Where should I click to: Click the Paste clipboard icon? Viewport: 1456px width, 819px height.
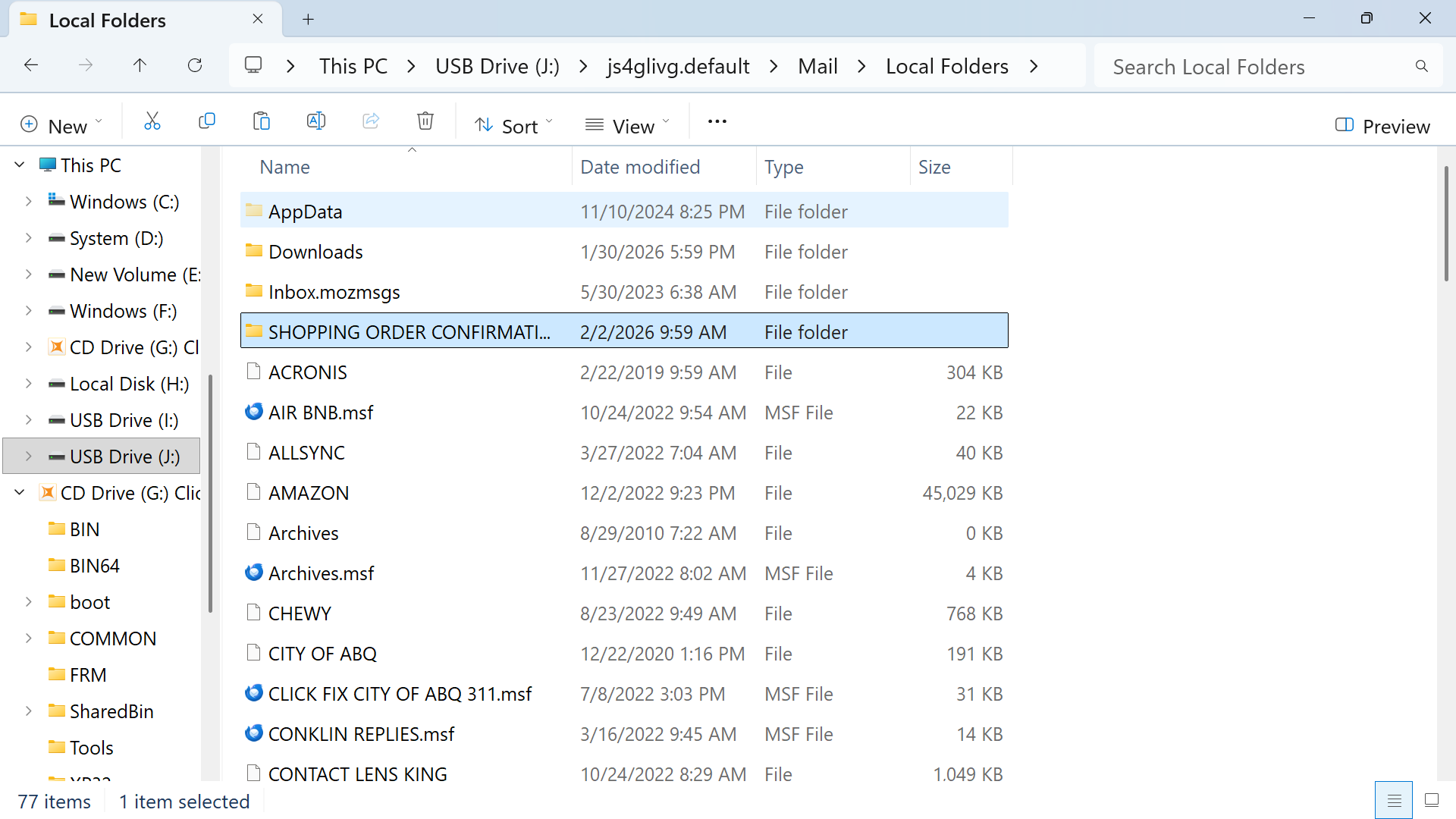262,122
